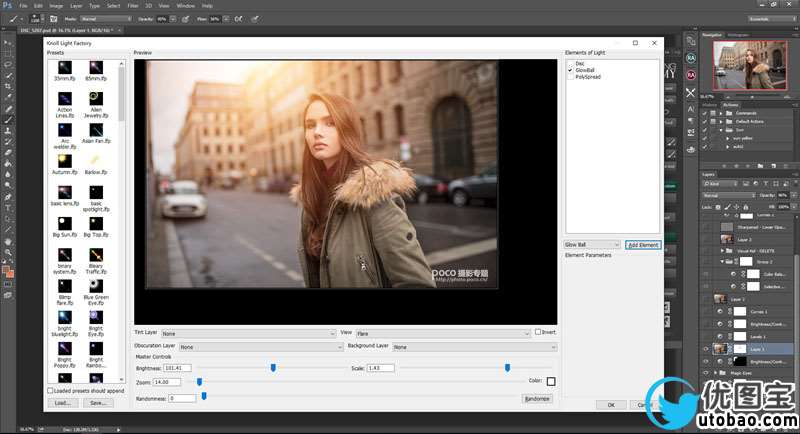This screenshot has height=434, width=800.
Task: Select the Big Sun.lfp preset icon
Action: coord(64,224)
